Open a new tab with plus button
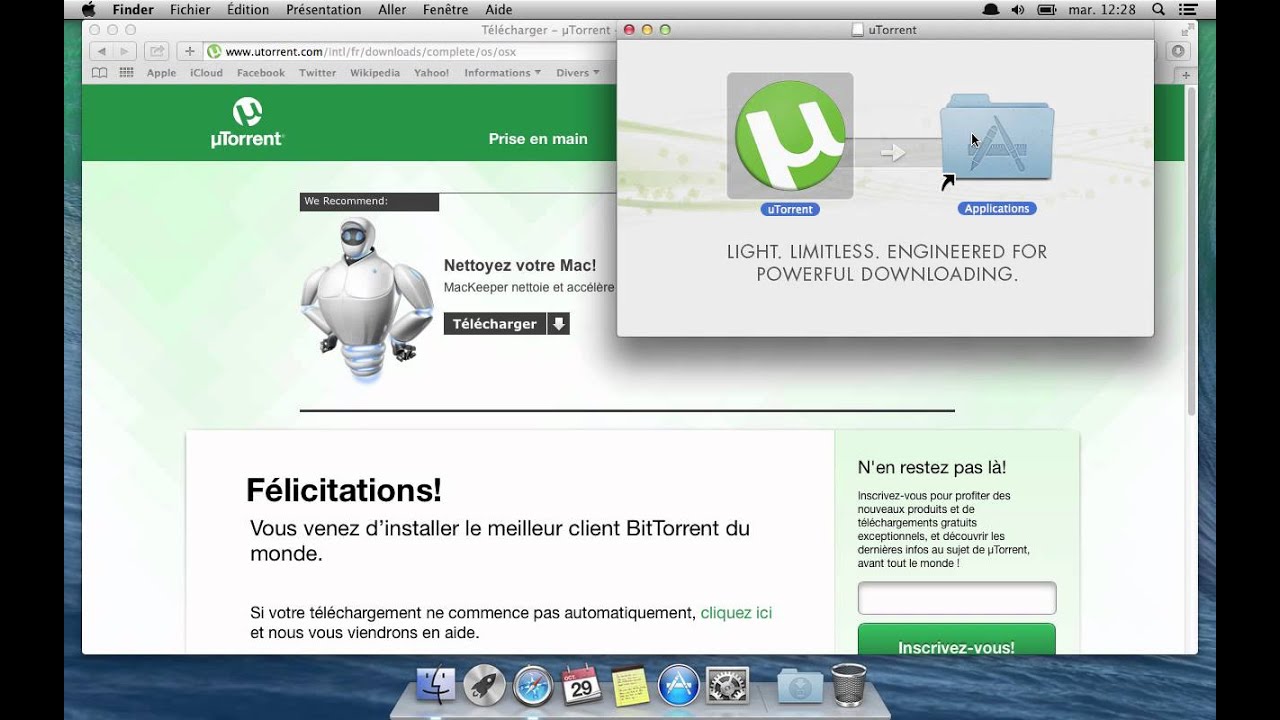 tap(1186, 75)
